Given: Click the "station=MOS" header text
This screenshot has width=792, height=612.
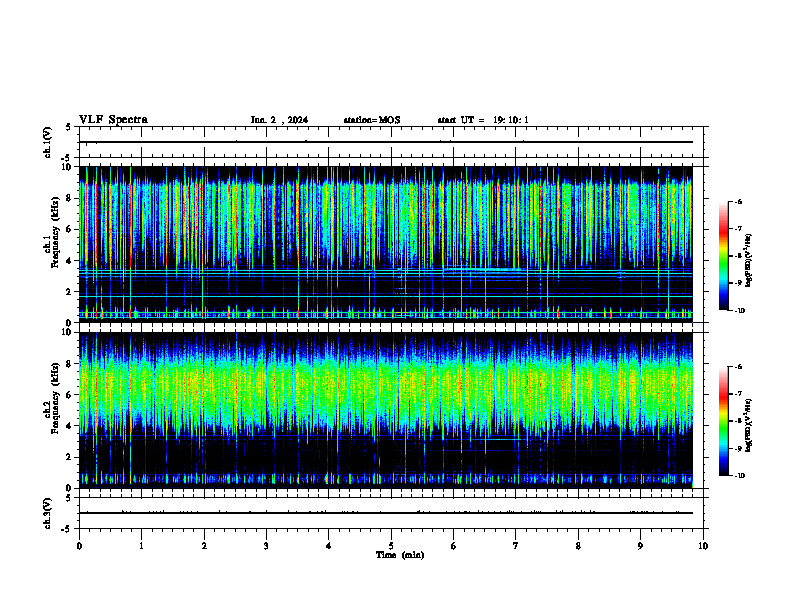Looking at the screenshot, I should 372,120.
